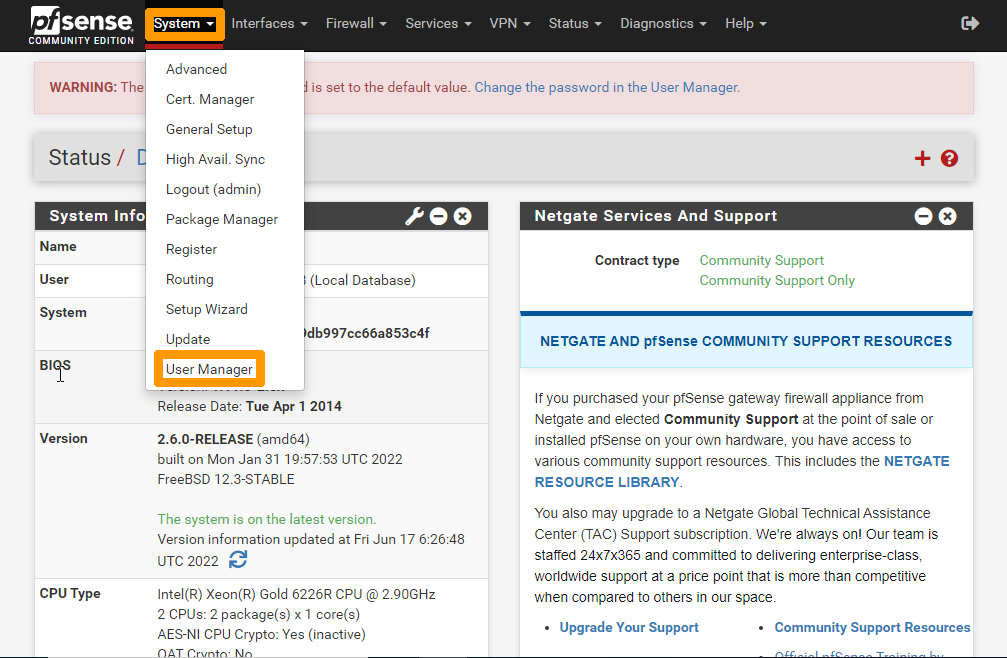Image resolution: width=1007 pixels, height=658 pixels.
Task: Open the Firewall dropdown menu
Action: click(x=356, y=23)
